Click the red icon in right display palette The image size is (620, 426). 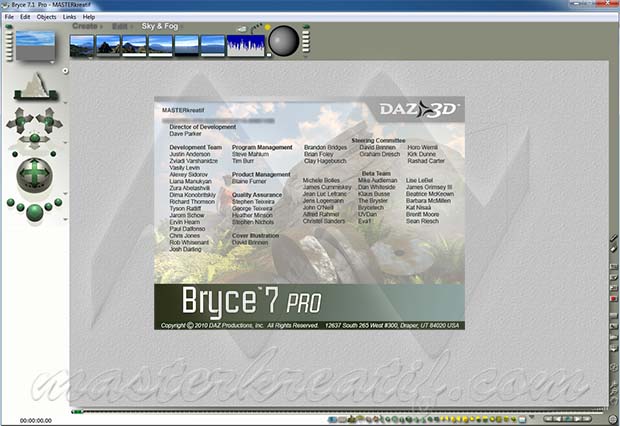click(613, 299)
